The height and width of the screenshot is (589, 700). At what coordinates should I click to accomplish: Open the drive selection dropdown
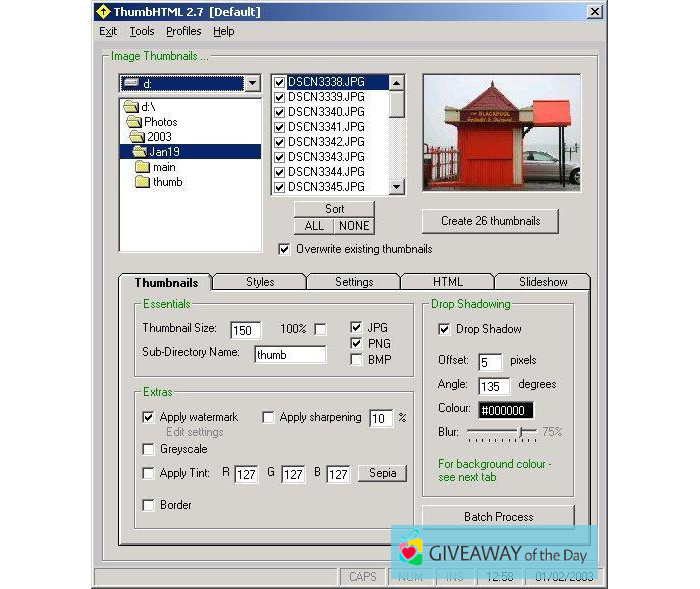pyautogui.click(x=252, y=84)
